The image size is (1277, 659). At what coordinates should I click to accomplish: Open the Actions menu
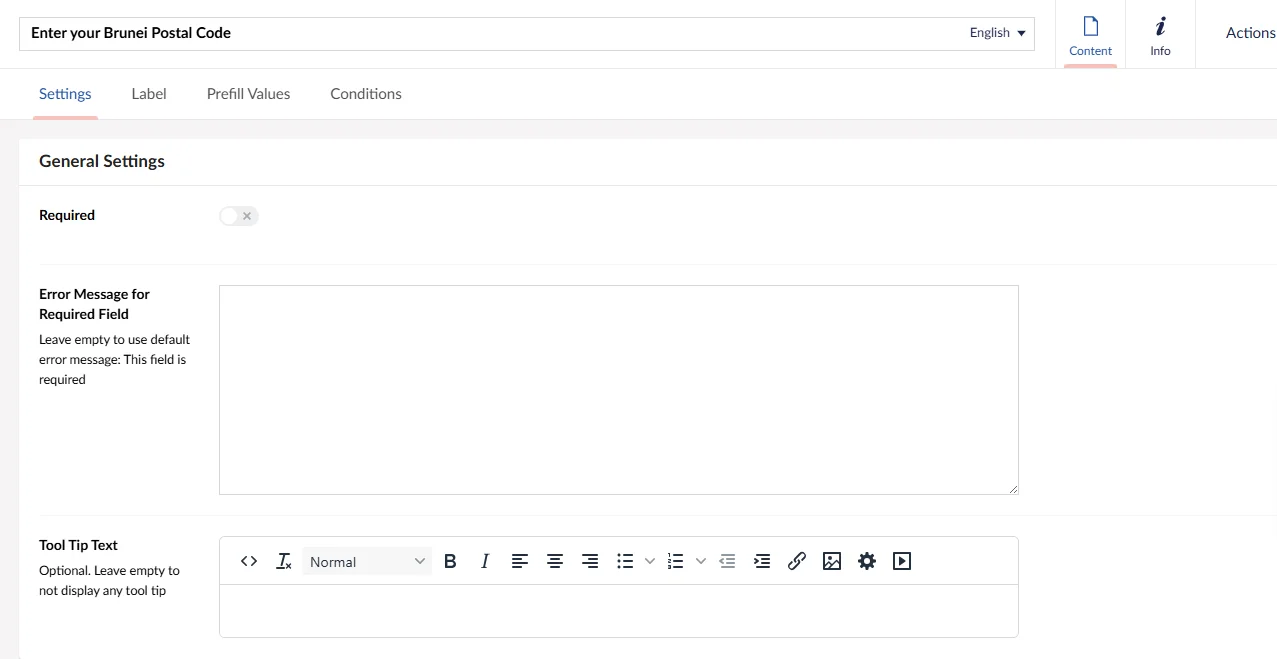click(x=1250, y=33)
